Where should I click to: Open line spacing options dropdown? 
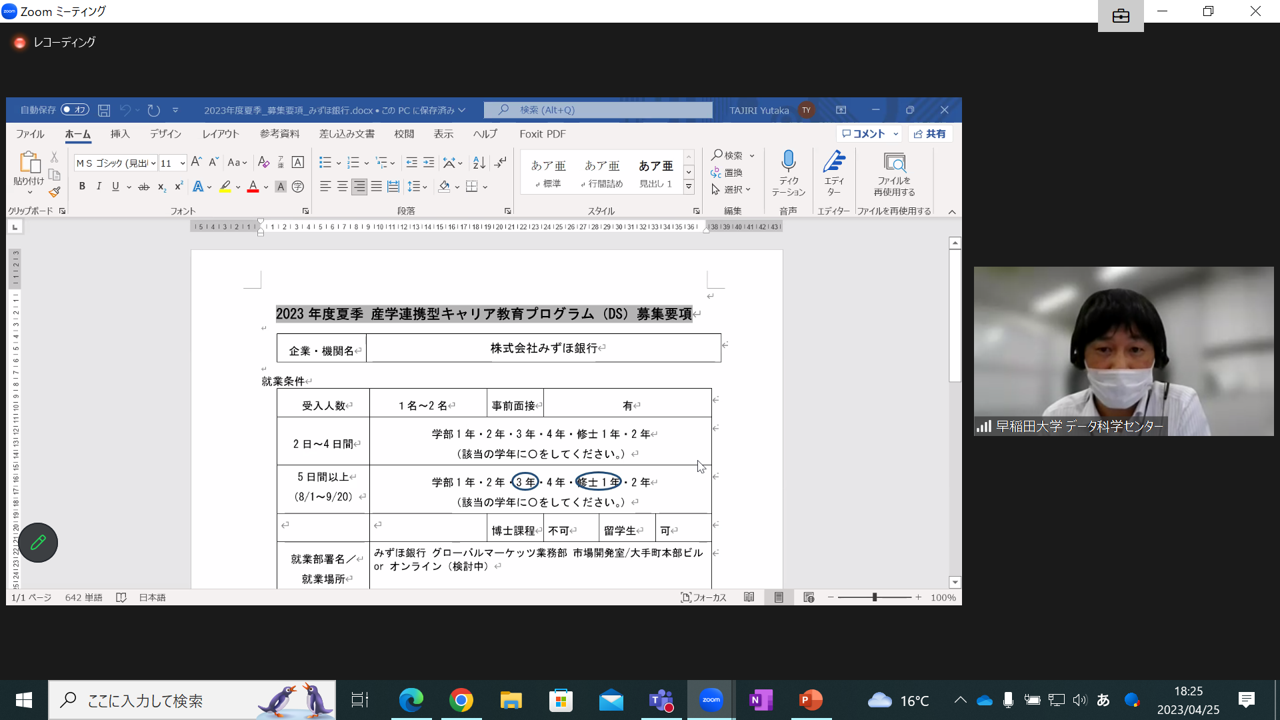418,187
